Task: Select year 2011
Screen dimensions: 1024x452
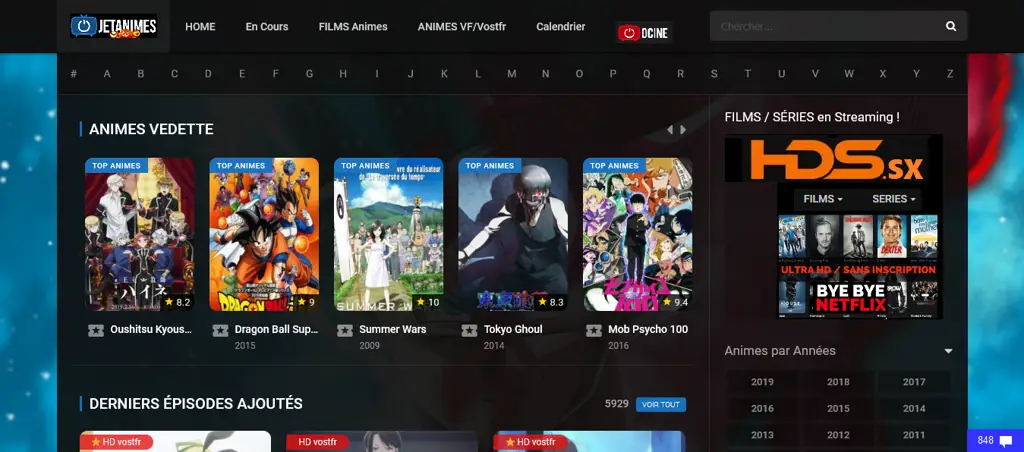Action: click(x=914, y=435)
